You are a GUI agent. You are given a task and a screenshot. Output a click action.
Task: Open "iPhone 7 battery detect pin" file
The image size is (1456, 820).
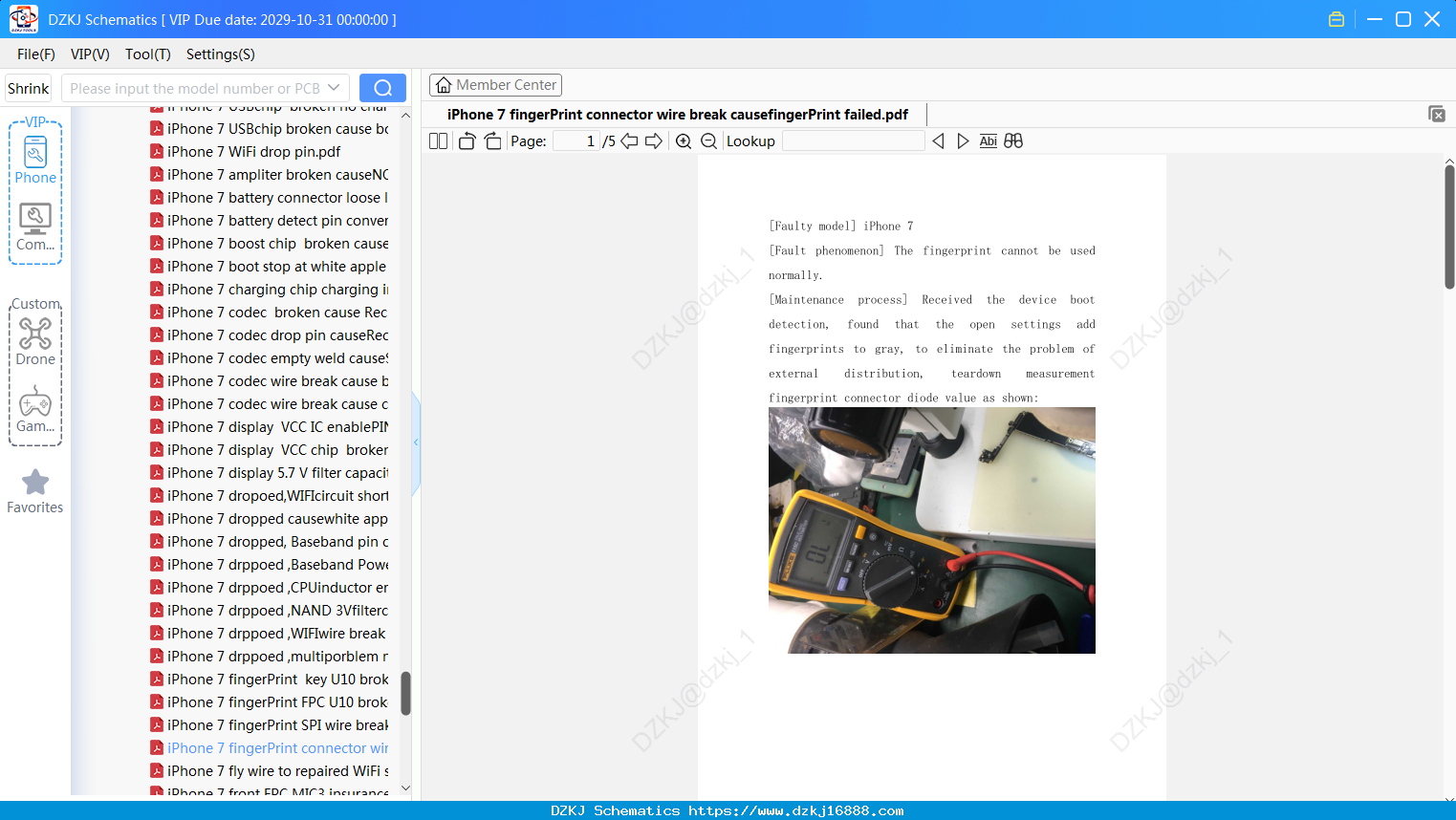click(x=270, y=221)
